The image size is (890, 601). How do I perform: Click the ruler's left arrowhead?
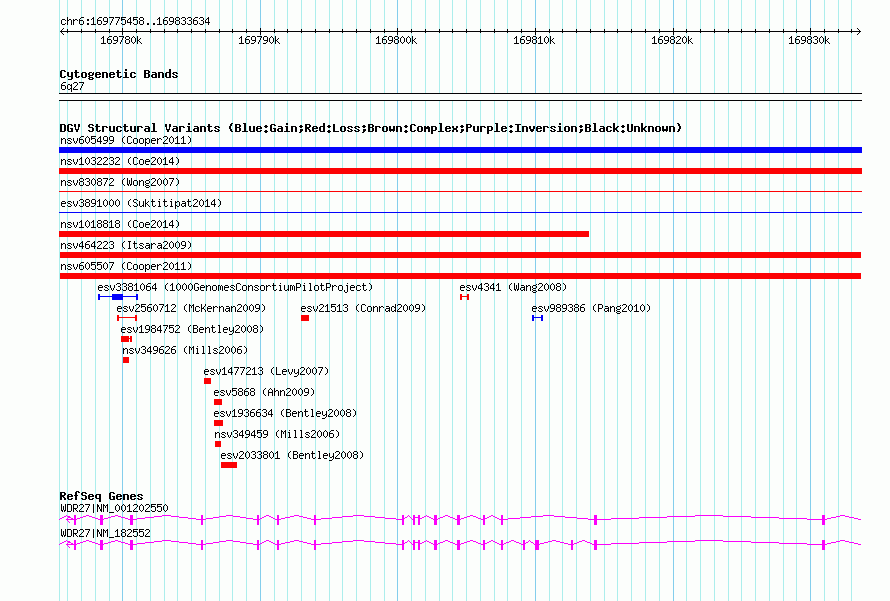coord(62,31)
